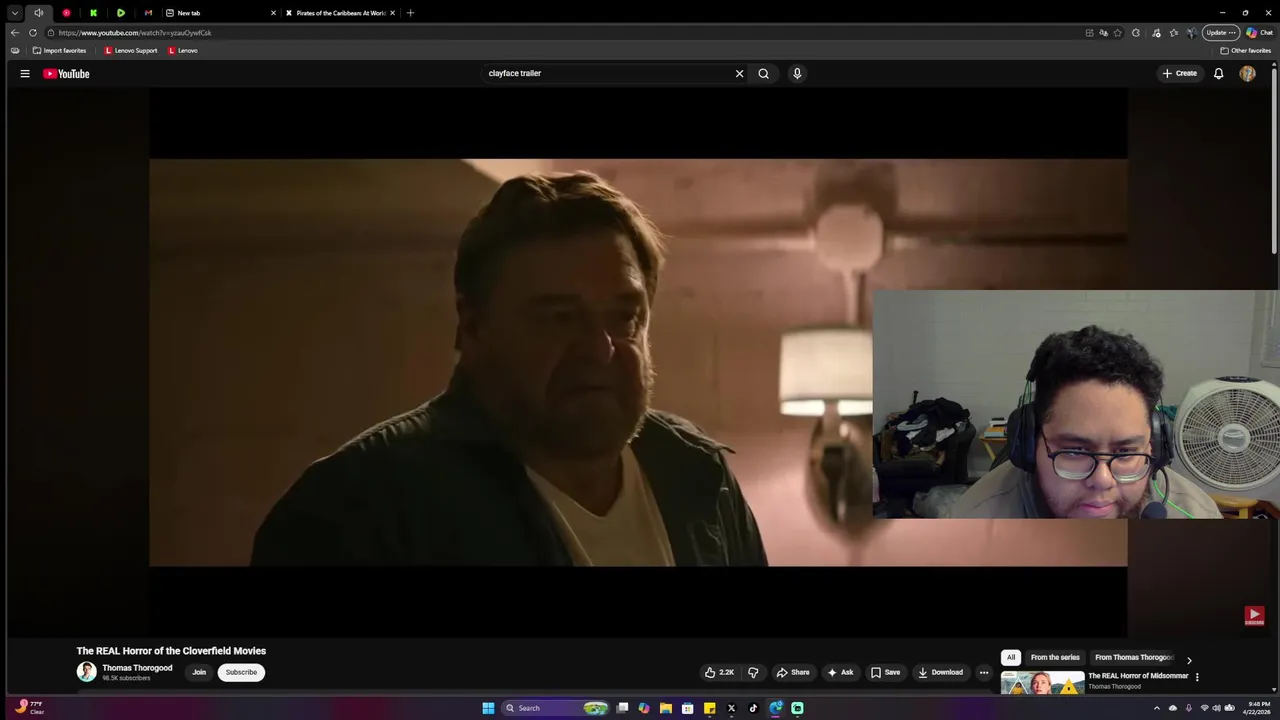
Task: Open TikTok from taskbar
Action: point(753,708)
